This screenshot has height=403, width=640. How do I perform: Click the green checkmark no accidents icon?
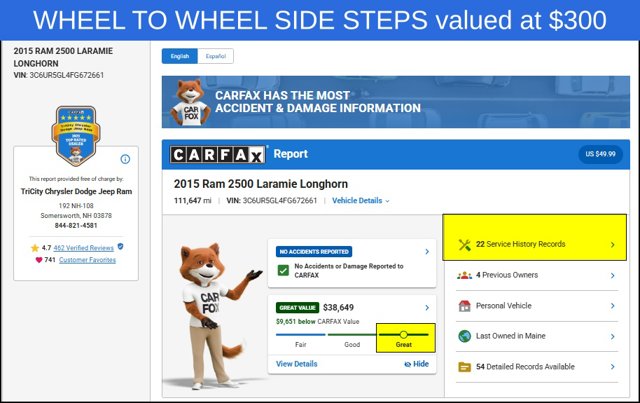point(283,270)
